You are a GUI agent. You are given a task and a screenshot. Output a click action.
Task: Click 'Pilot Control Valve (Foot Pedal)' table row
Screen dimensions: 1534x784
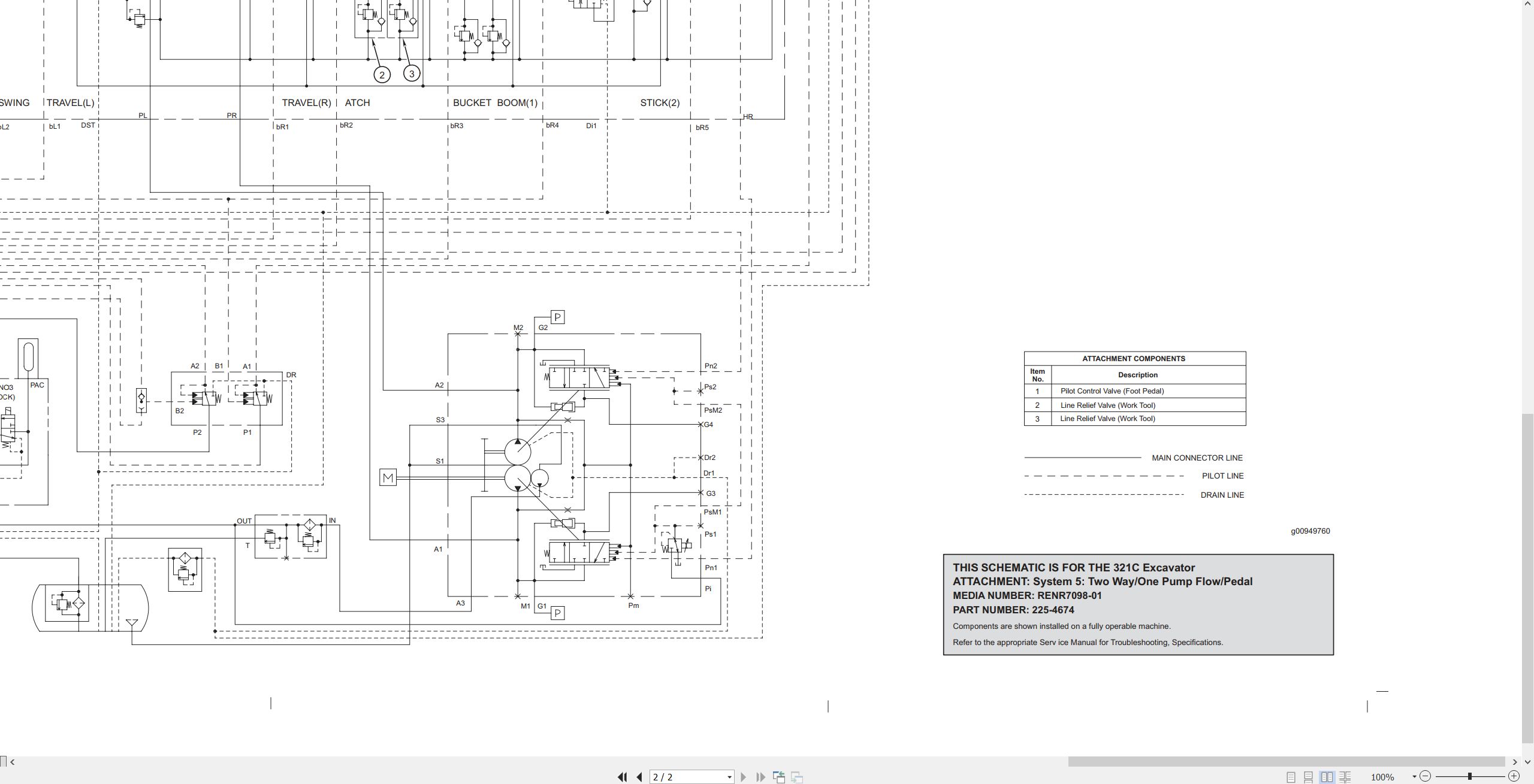click(1135, 391)
